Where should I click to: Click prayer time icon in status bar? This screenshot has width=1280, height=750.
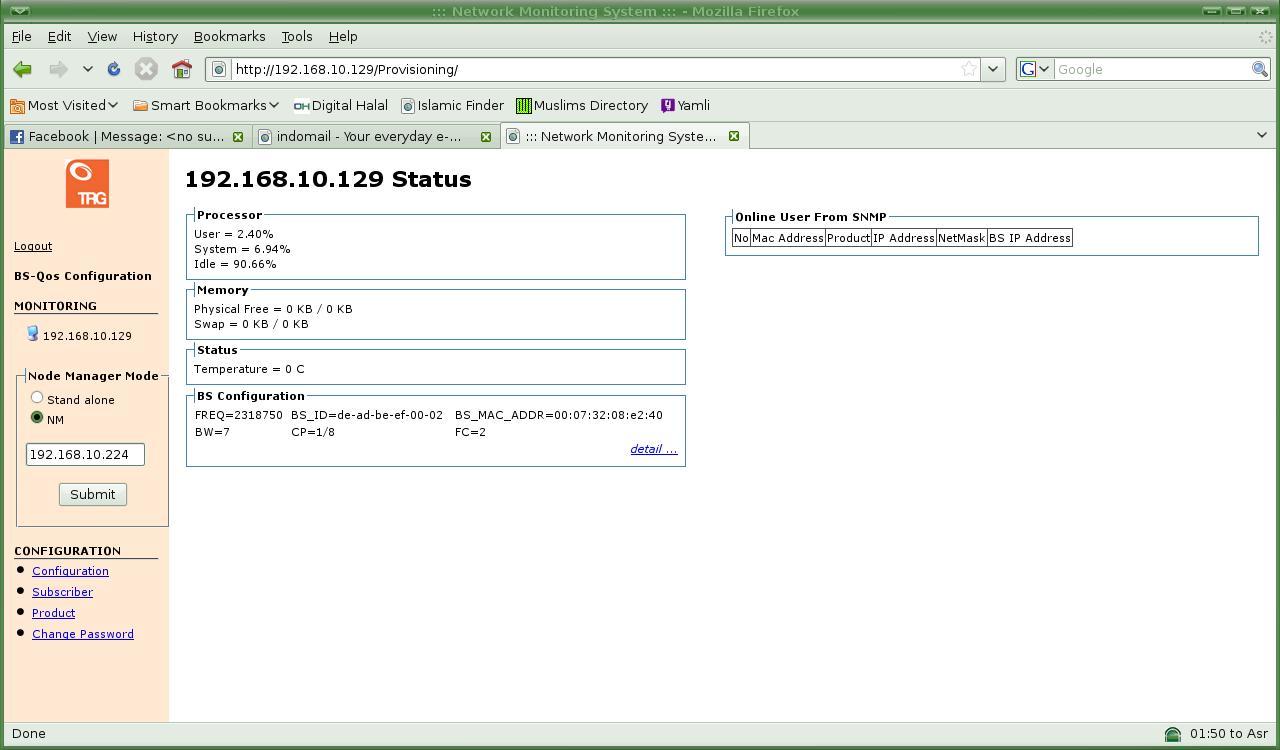tap(1172, 734)
